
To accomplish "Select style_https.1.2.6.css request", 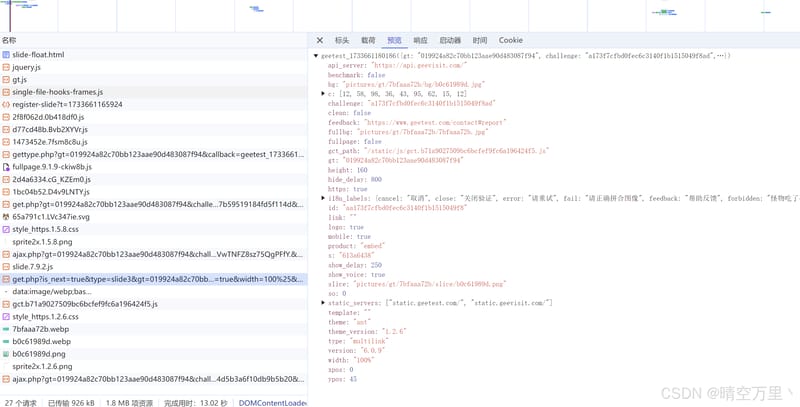I will pos(154,317).
